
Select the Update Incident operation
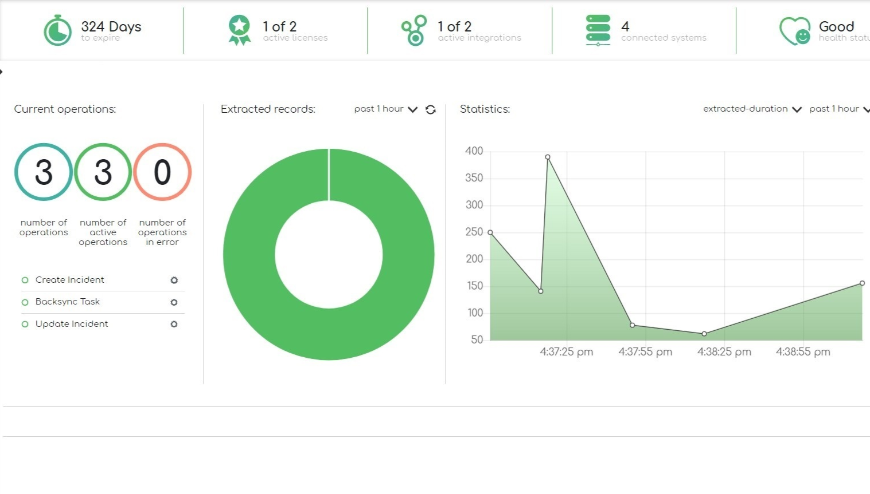(71, 324)
